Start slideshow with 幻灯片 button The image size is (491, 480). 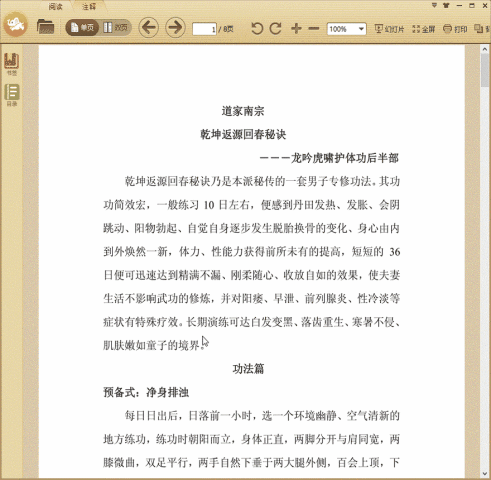[389, 29]
